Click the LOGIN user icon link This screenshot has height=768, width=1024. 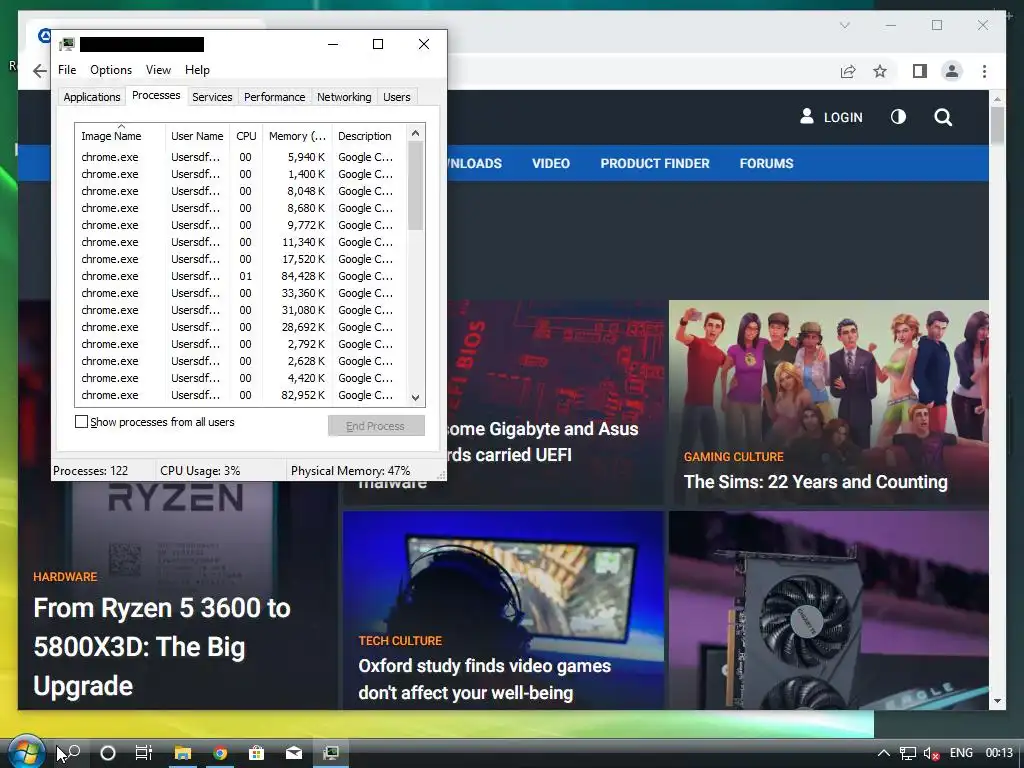pyautogui.click(x=831, y=117)
